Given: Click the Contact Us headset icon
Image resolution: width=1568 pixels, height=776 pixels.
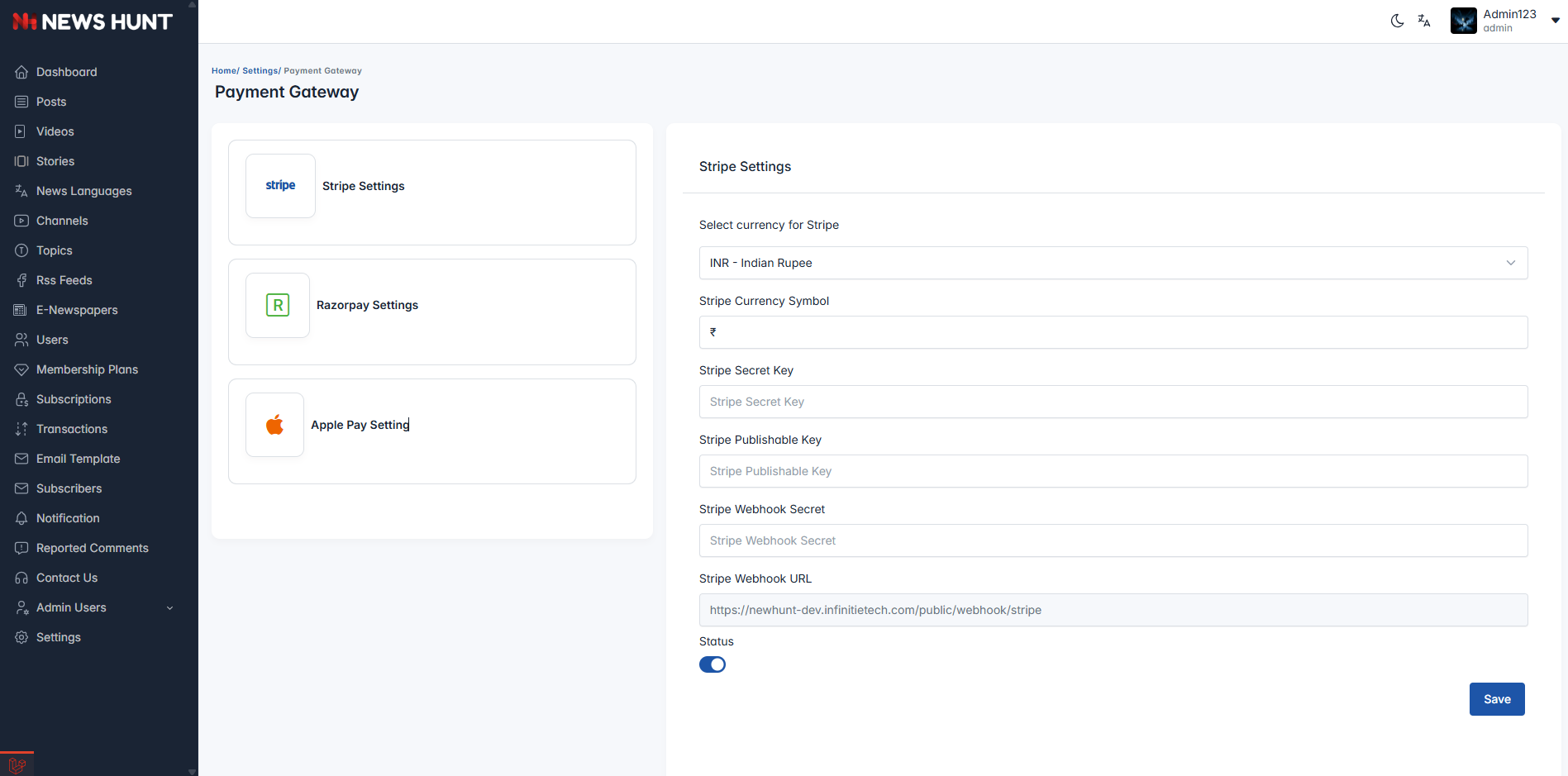Looking at the screenshot, I should pyautogui.click(x=21, y=578).
